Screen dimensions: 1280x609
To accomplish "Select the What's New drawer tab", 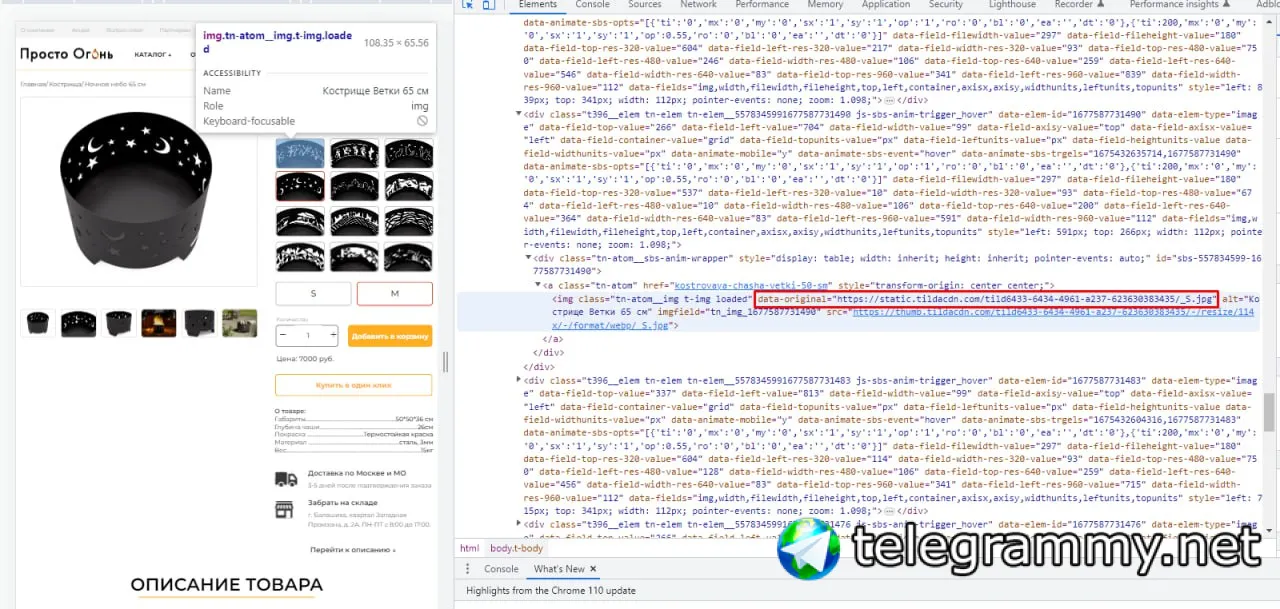I will [559, 569].
